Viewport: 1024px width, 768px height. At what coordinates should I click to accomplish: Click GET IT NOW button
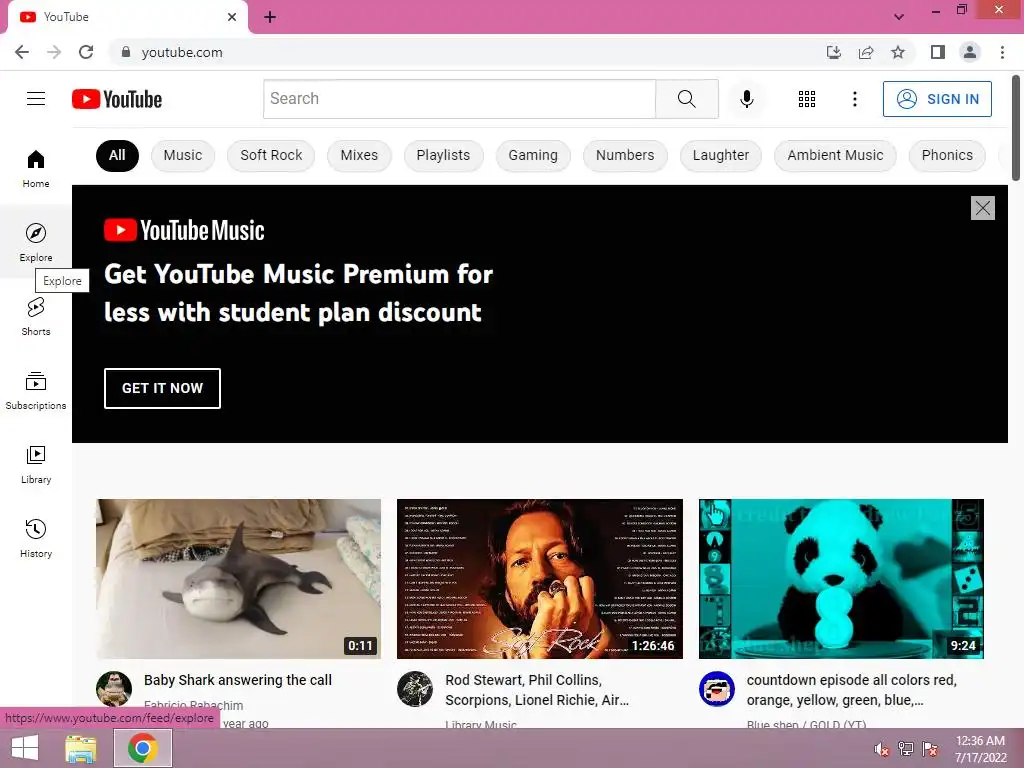tap(163, 388)
